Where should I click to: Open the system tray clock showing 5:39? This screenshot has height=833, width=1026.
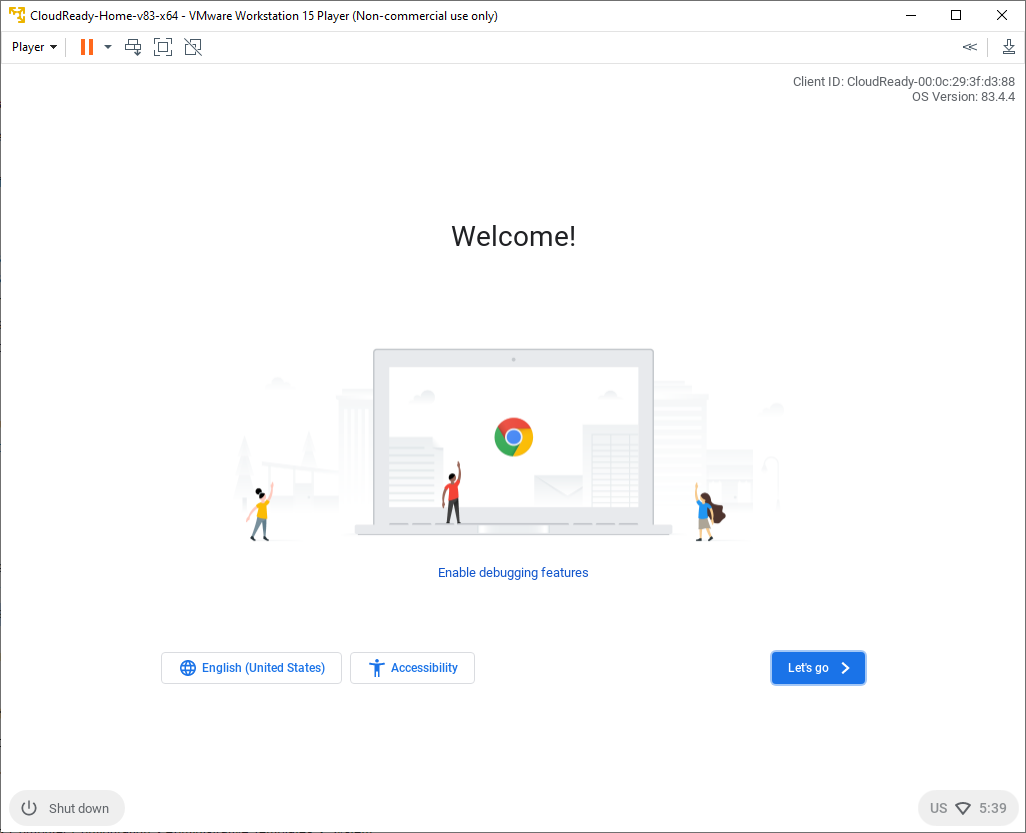(x=993, y=808)
